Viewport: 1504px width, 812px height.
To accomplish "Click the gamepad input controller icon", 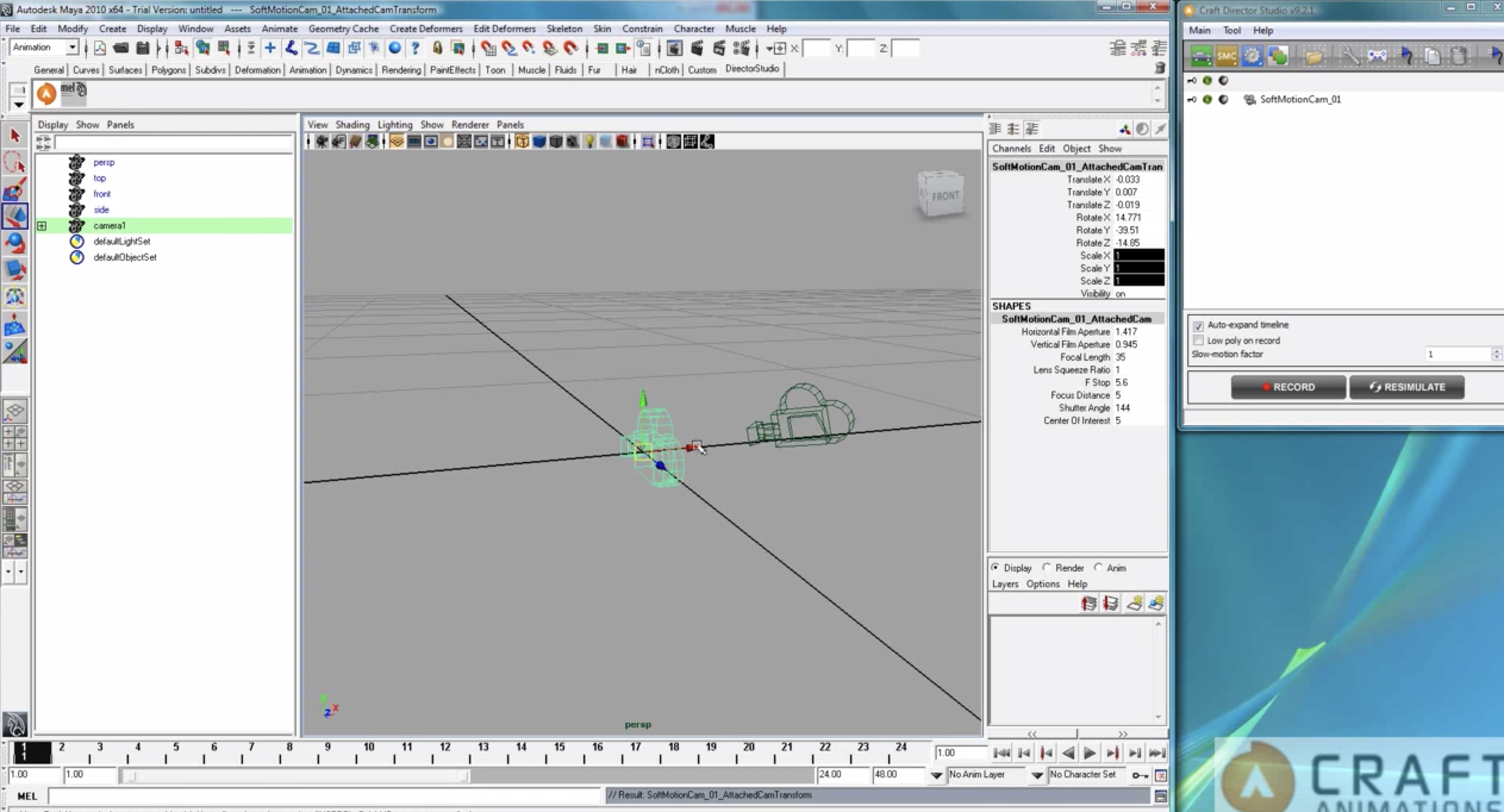I will tap(1377, 55).
